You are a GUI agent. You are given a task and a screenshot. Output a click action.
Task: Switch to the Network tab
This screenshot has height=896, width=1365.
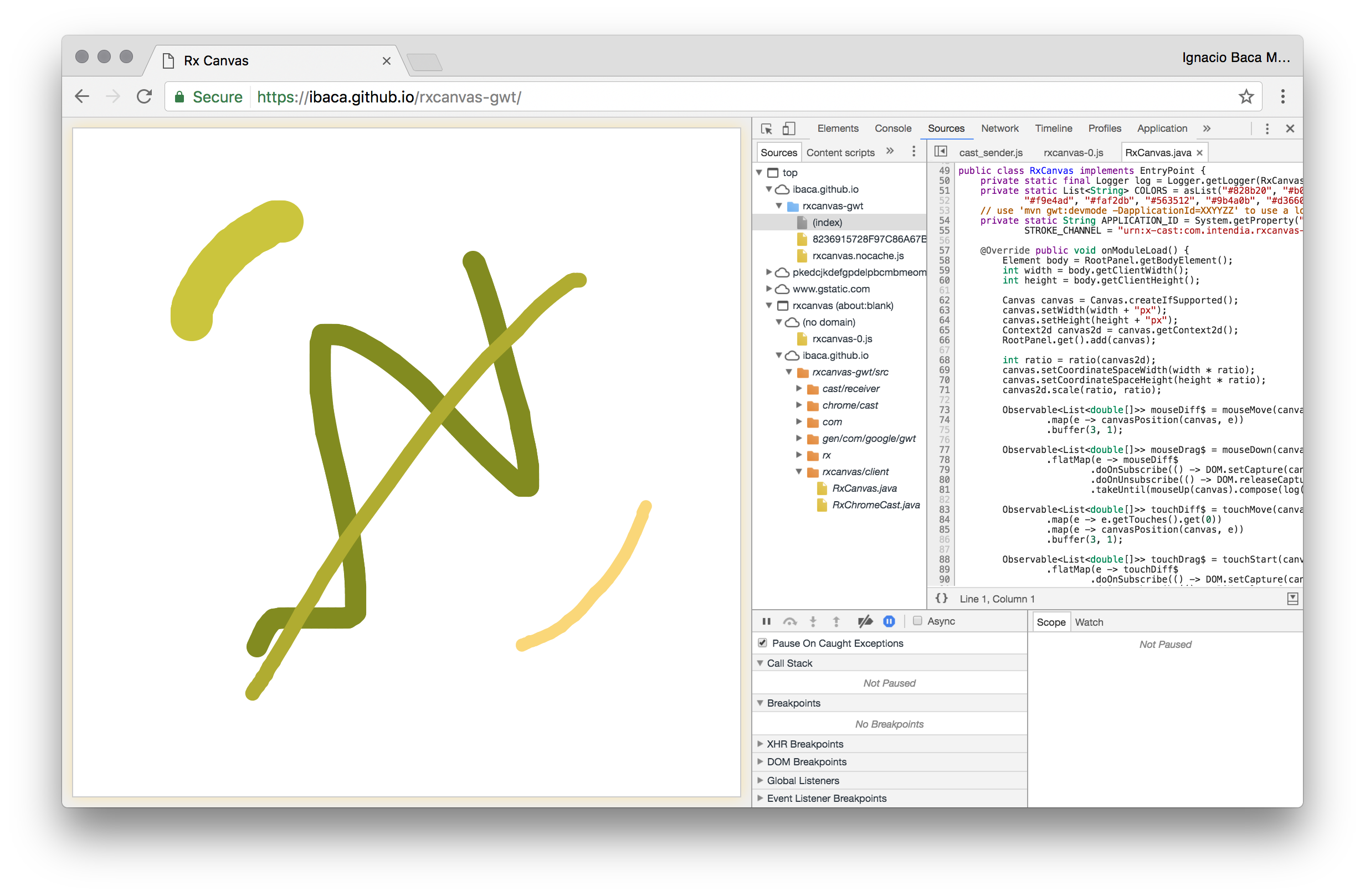(x=999, y=128)
